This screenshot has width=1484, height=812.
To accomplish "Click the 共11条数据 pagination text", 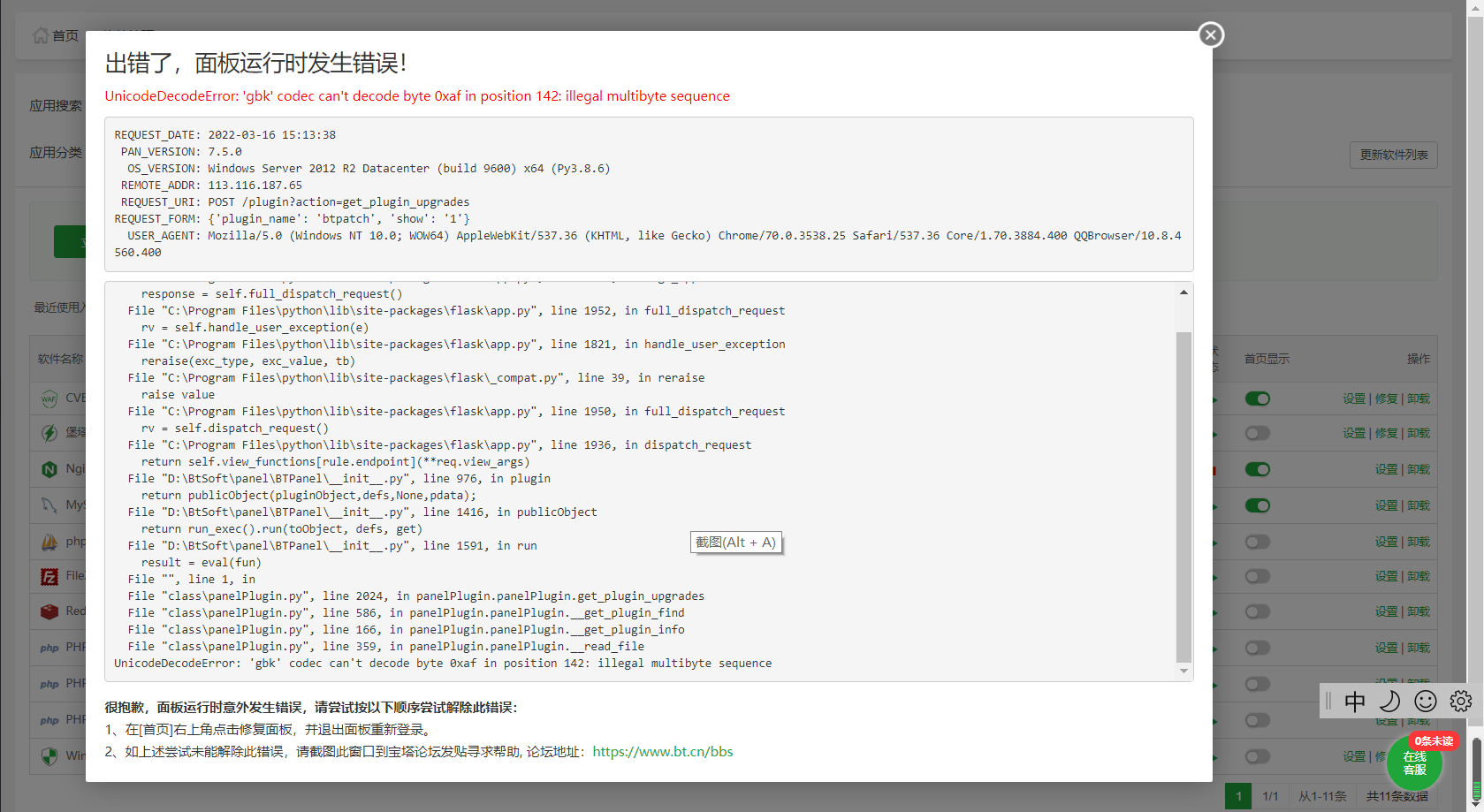I will coord(1397,796).
